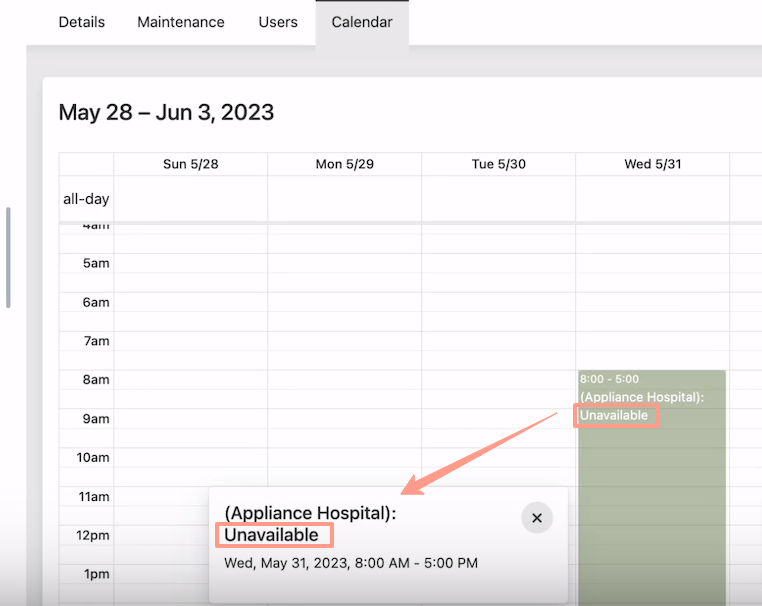Image resolution: width=762 pixels, height=606 pixels.
Task: Click the 11am time label
Action: click(94, 497)
